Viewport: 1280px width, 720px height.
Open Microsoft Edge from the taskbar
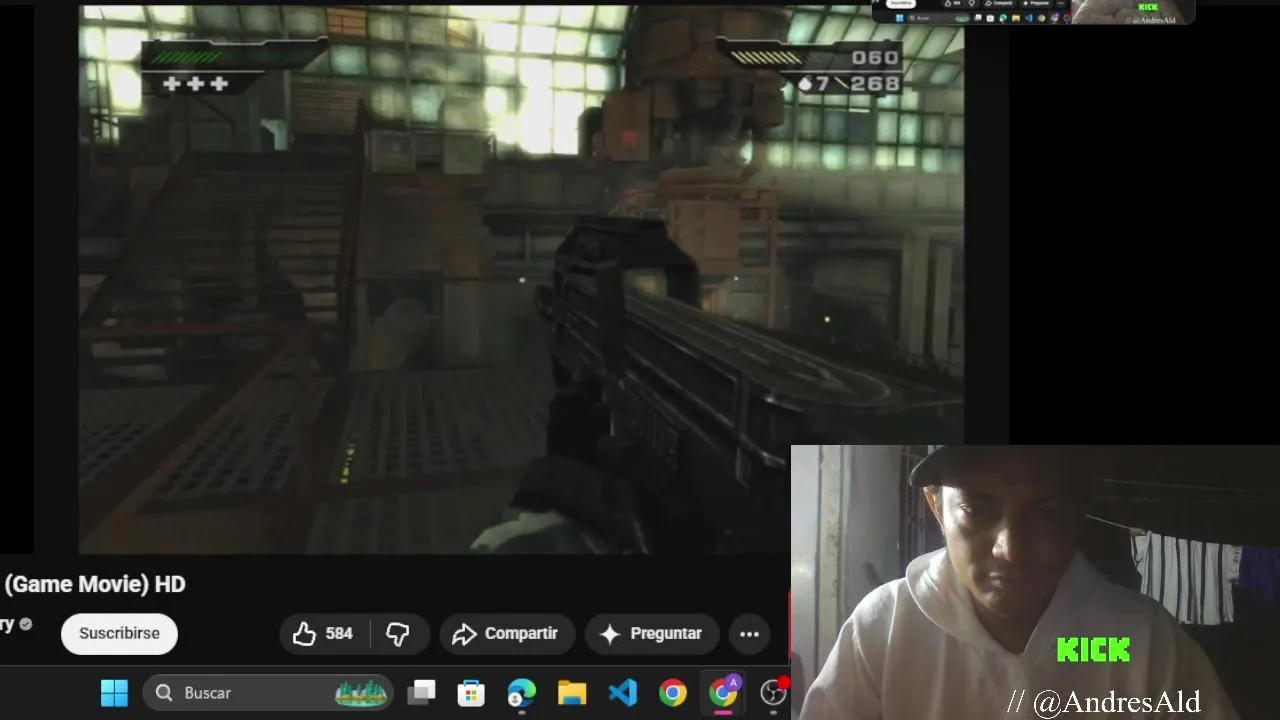(x=521, y=692)
